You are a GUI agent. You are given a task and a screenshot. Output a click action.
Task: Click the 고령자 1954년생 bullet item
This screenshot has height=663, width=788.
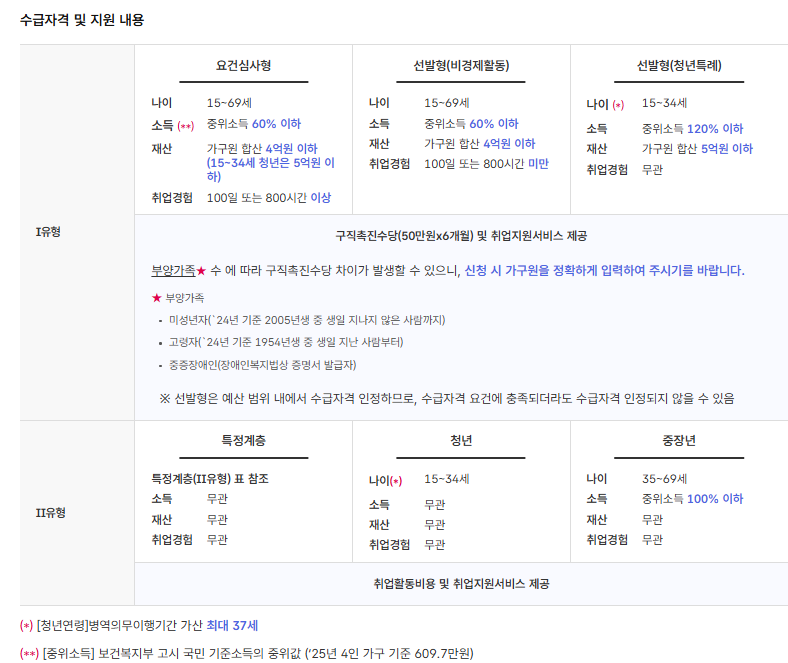[x=286, y=342]
